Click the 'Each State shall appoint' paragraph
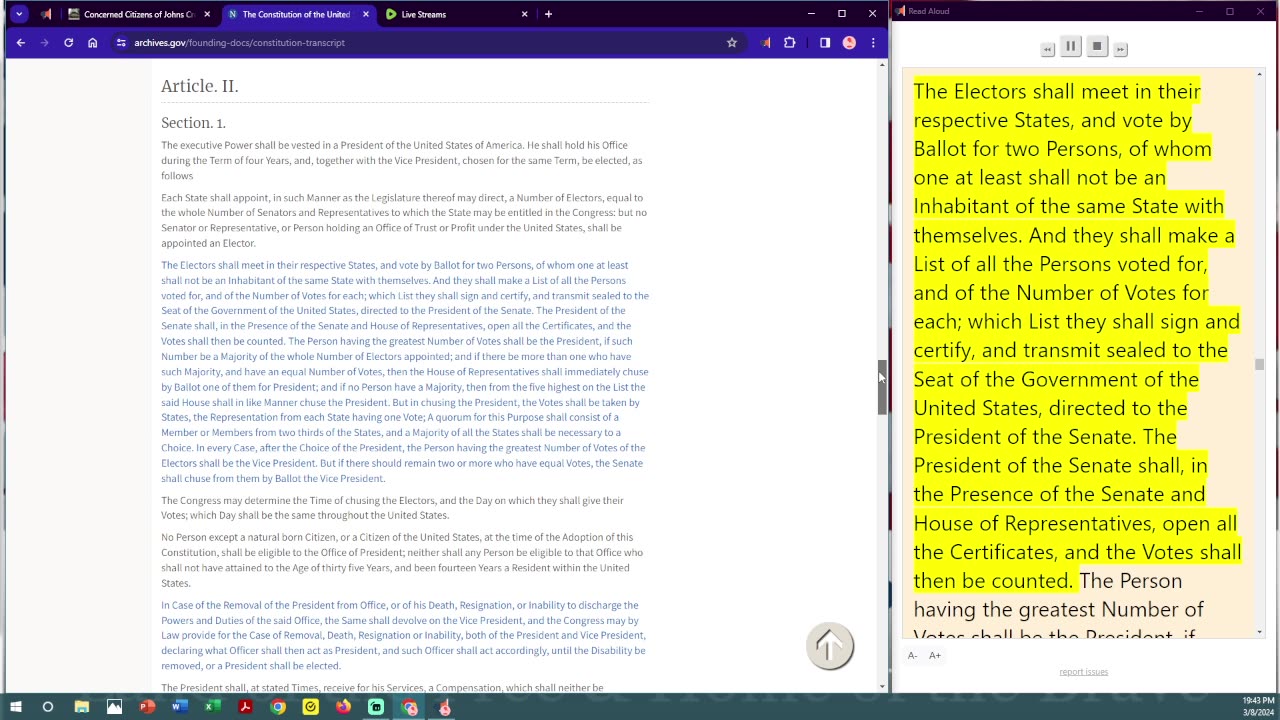Viewport: 1280px width, 720px height. (404, 220)
